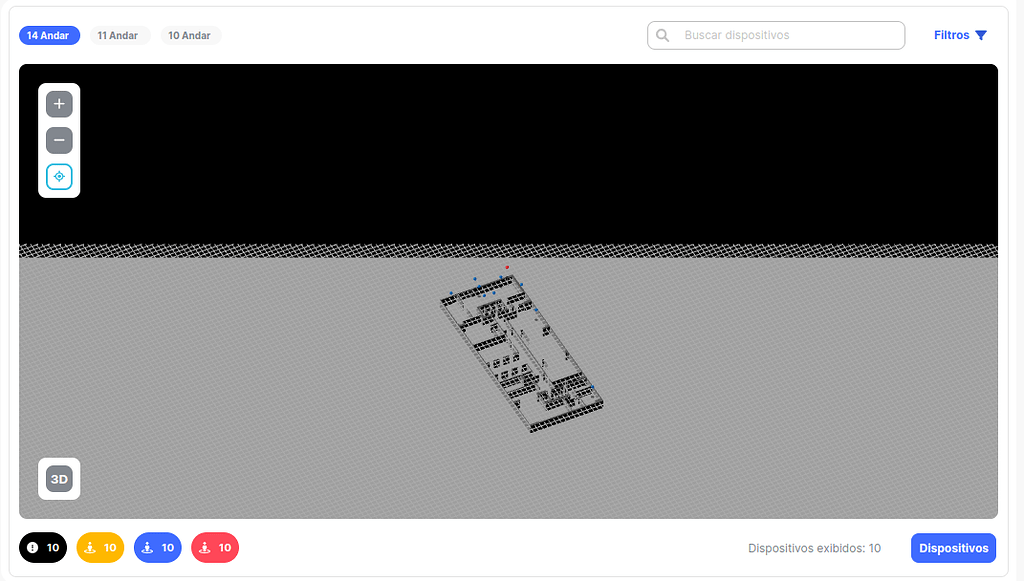The width and height of the screenshot is (1024, 581).
Task: Click the red device status badge showing 10
Action: point(214,548)
